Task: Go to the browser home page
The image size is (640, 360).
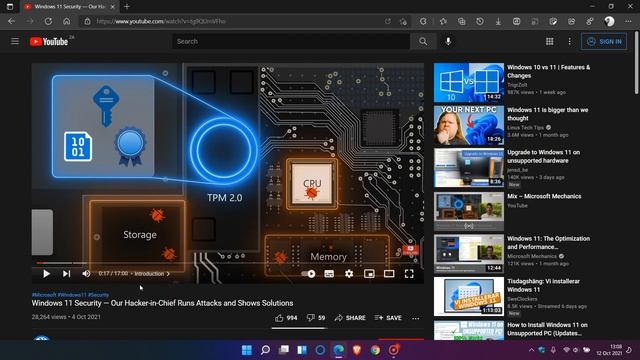Action: pos(67,21)
